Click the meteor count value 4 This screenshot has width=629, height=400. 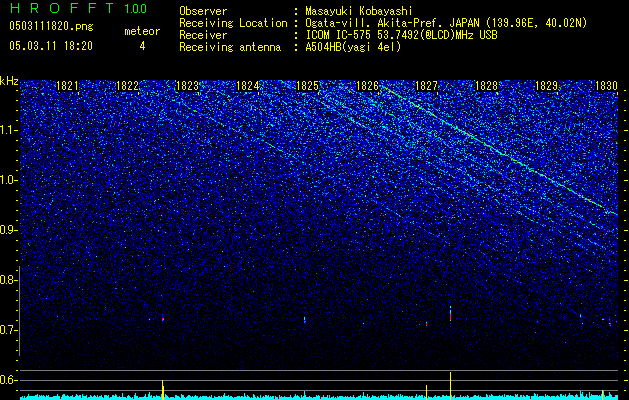(142, 46)
